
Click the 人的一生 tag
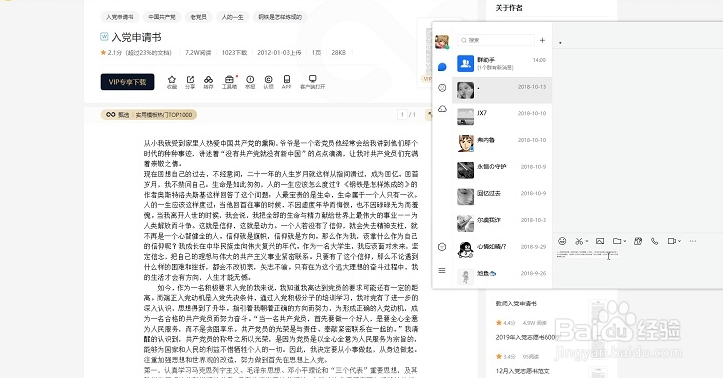click(232, 17)
